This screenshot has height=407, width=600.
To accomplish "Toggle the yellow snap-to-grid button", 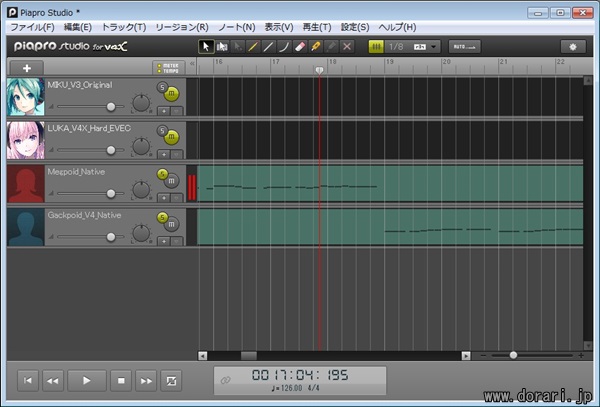I will click(x=376, y=47).
